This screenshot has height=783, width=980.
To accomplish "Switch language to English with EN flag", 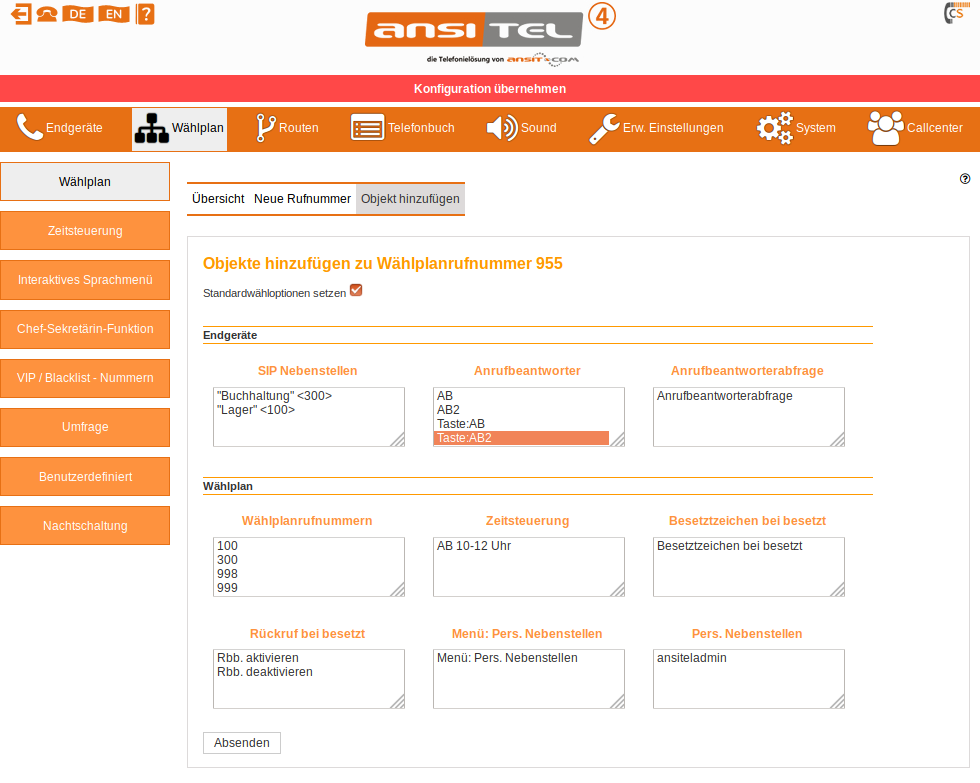I will pyautogui.click(x=113, y=14).
